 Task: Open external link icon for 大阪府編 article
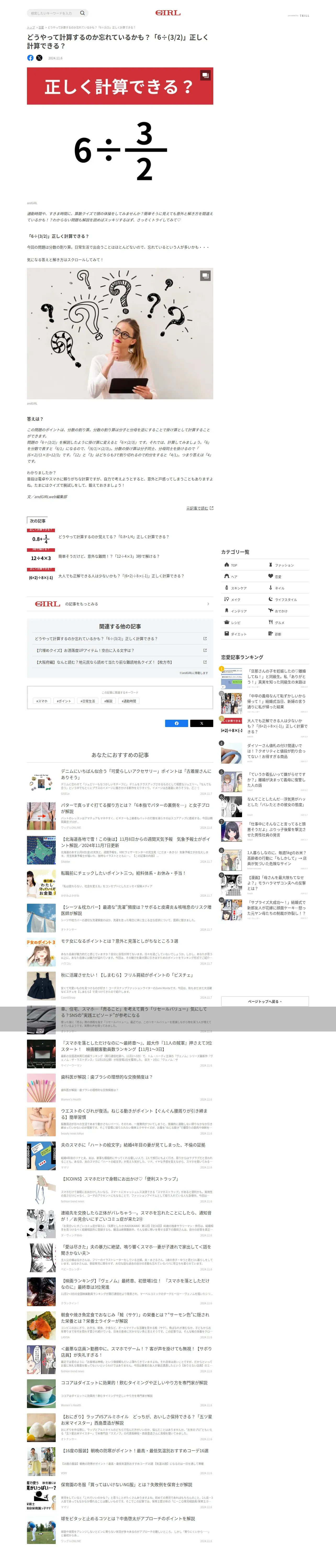(205, 662)
